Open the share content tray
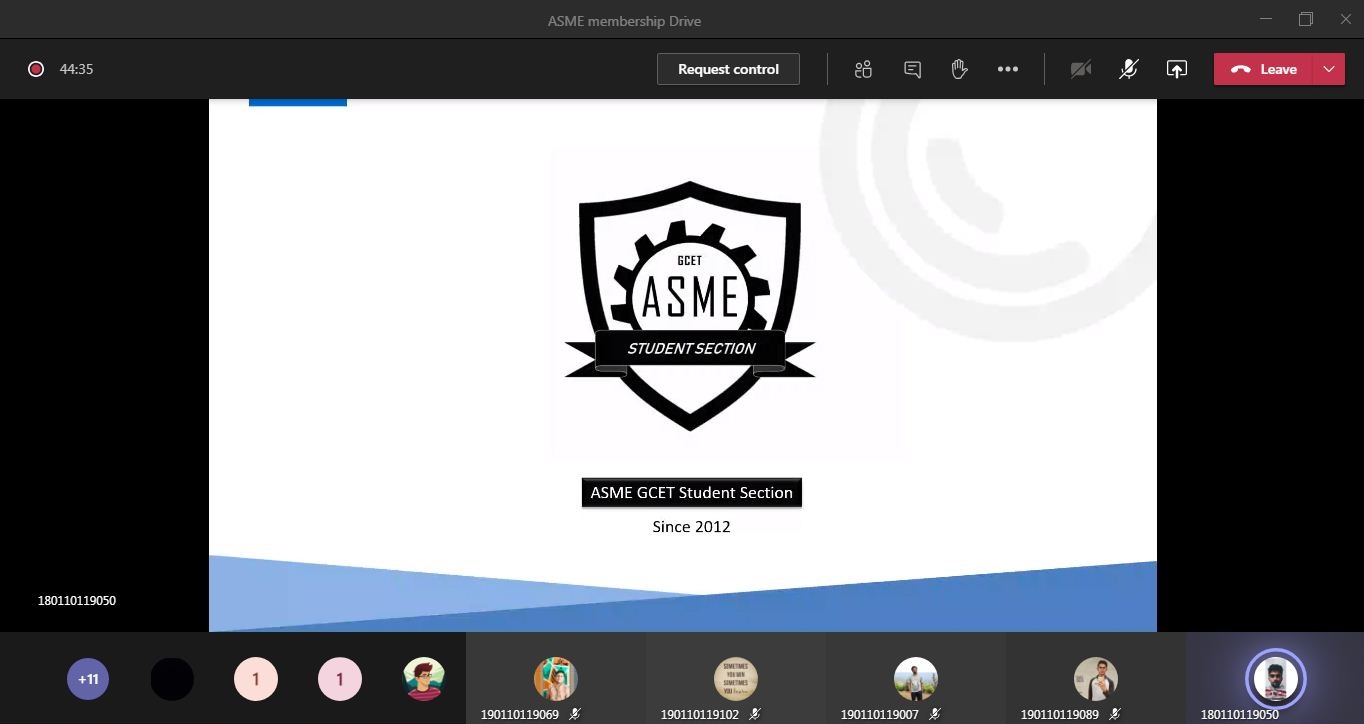This screenshot has height=724, width=1364. (1177, 69)
